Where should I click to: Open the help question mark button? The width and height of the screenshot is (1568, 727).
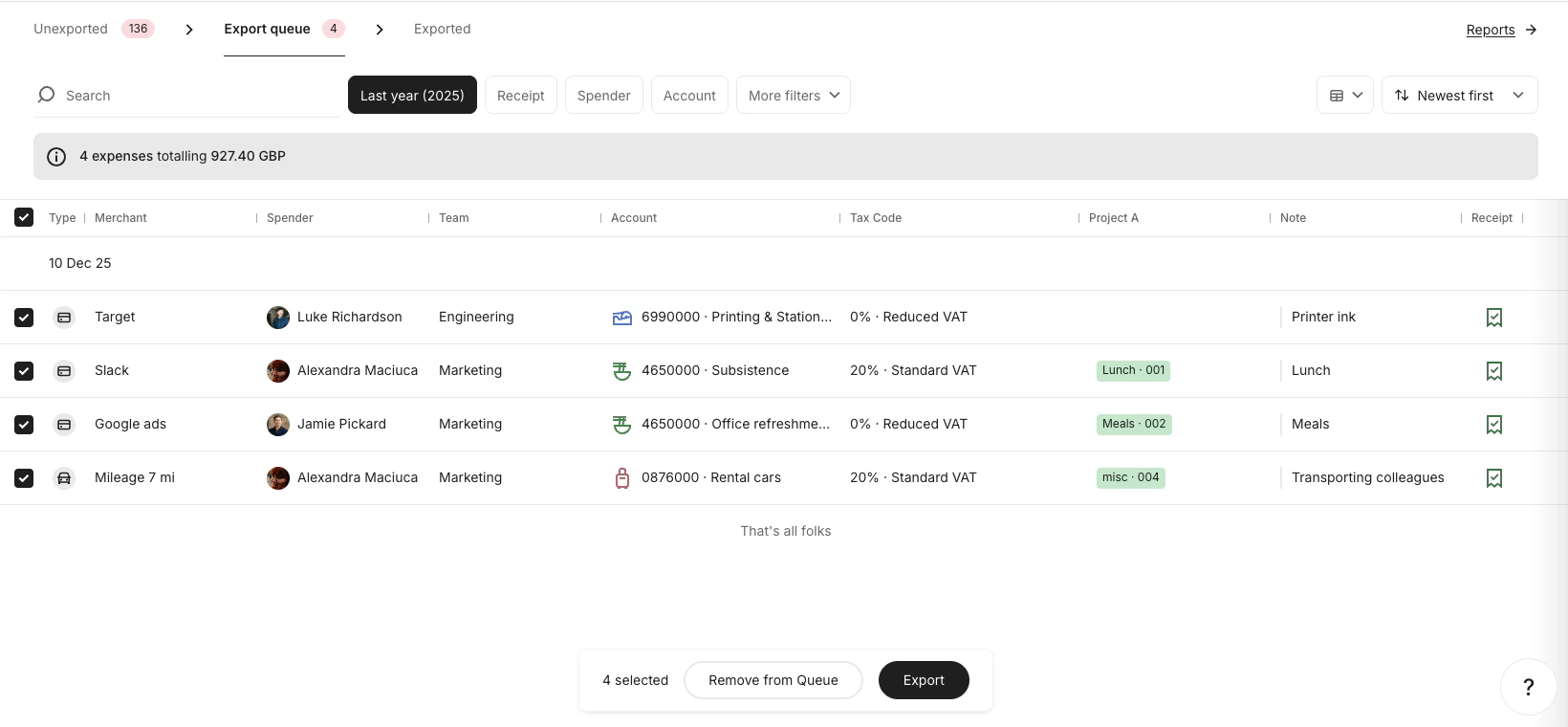(x=1529, y=687)
